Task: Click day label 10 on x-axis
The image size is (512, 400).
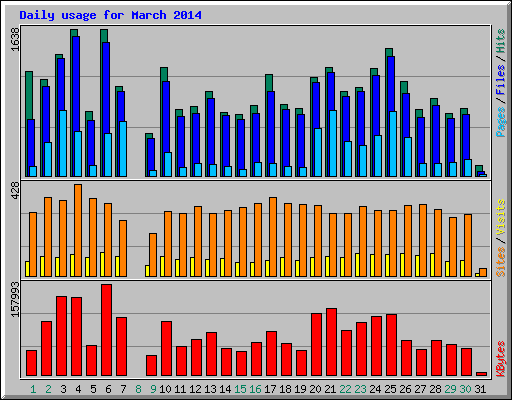Action: pos(165,389)
